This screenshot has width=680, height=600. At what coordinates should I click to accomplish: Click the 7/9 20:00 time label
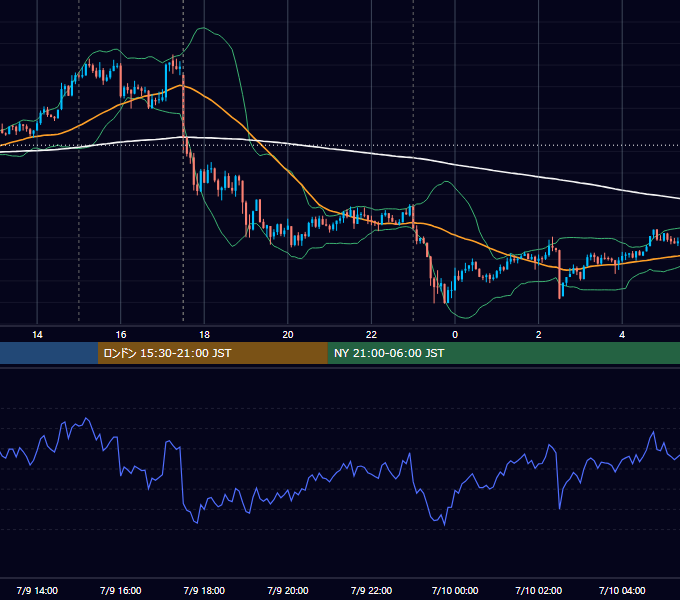288,590
